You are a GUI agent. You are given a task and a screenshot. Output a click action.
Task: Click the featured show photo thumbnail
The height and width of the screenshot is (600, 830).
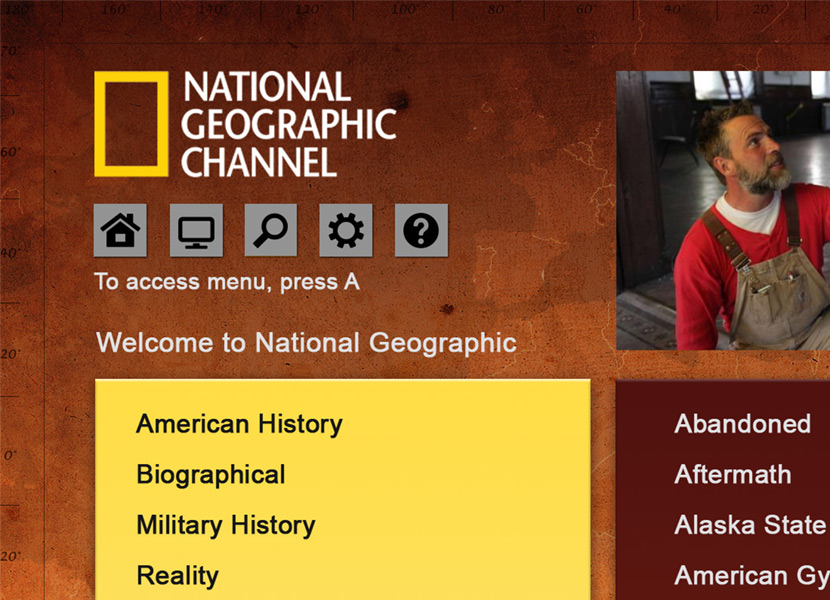click(x=723, y=210)
